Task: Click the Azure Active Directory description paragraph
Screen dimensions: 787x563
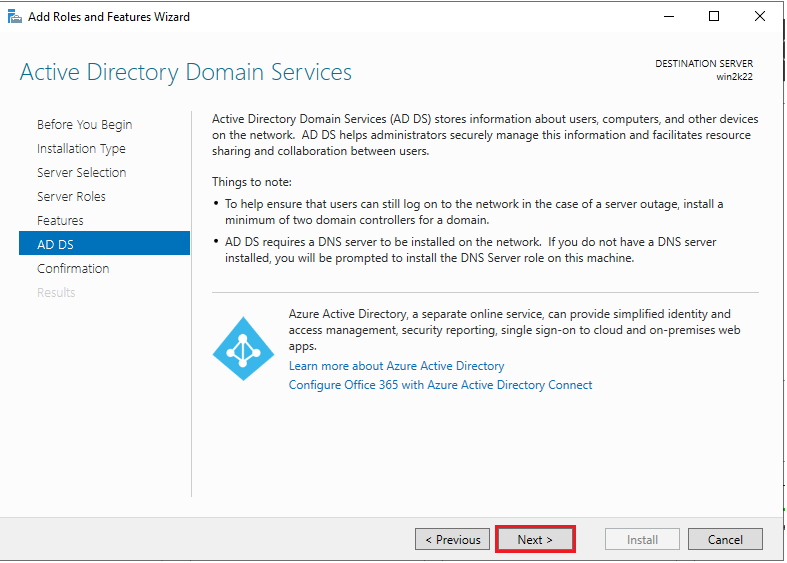Action: pyautogui.click(x=514, y=330)
